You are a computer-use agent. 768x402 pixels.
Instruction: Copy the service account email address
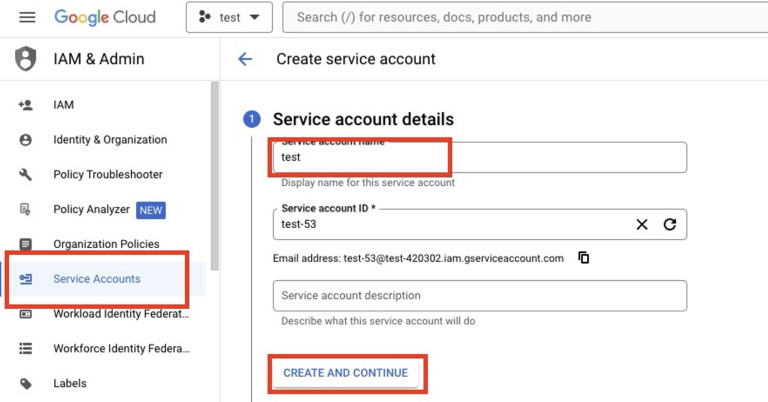(x=584, y=258)
